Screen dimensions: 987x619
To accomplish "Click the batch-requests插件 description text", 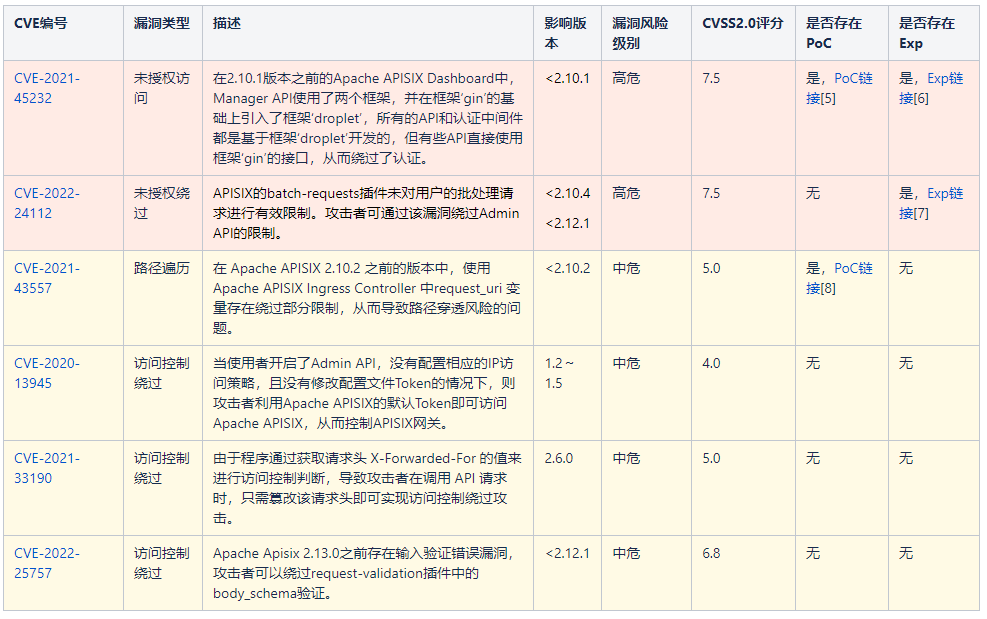I will 366,213.
